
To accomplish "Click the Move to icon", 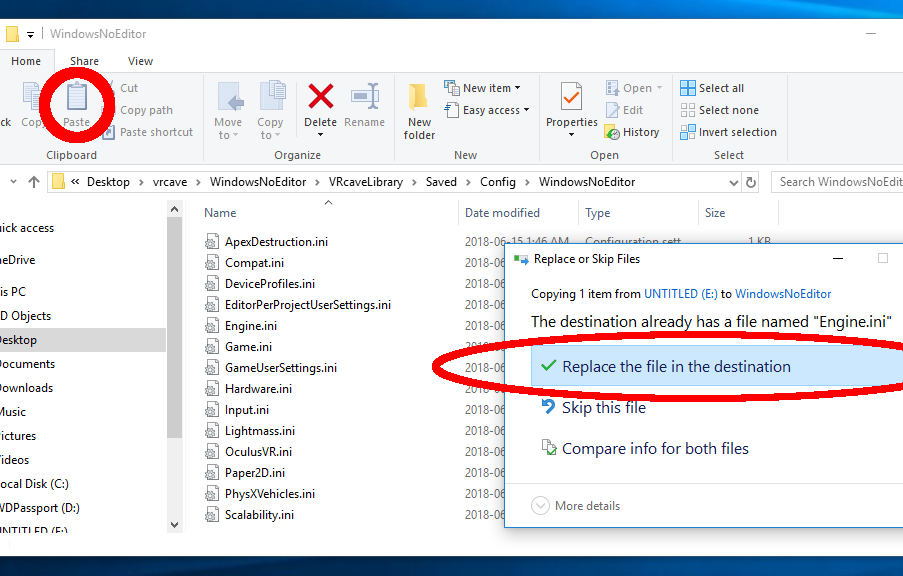I will pos(229,108).
